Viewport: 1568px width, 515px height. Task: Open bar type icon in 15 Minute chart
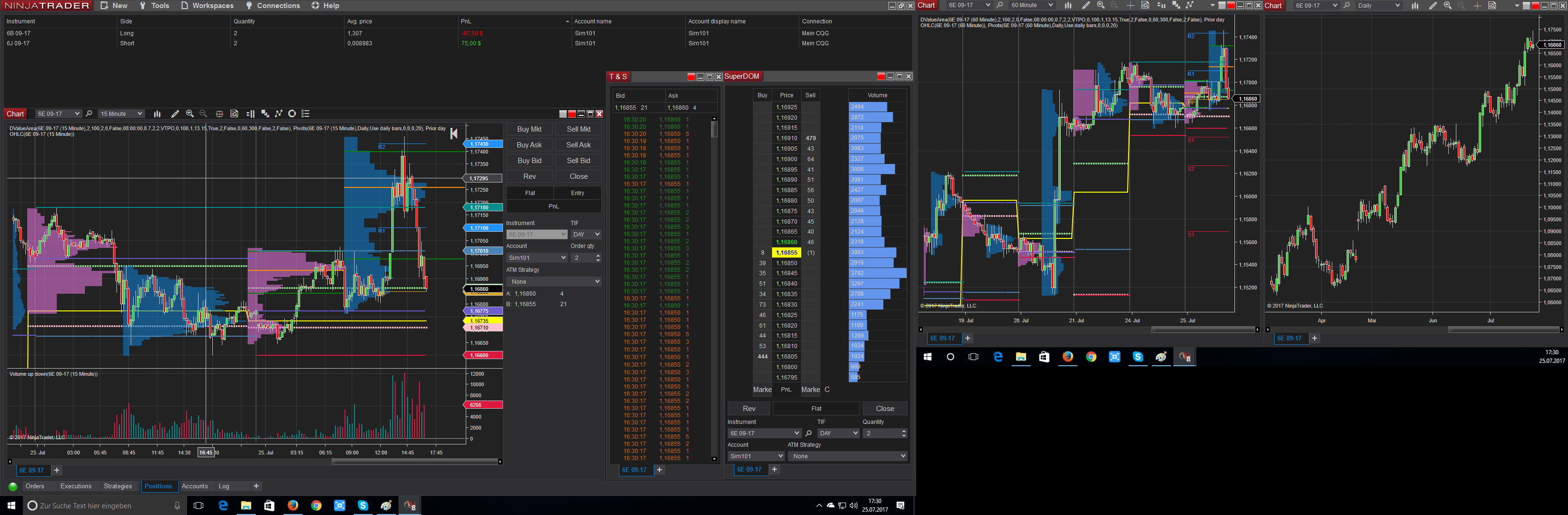pyautogui.click(x=157, y=113)
